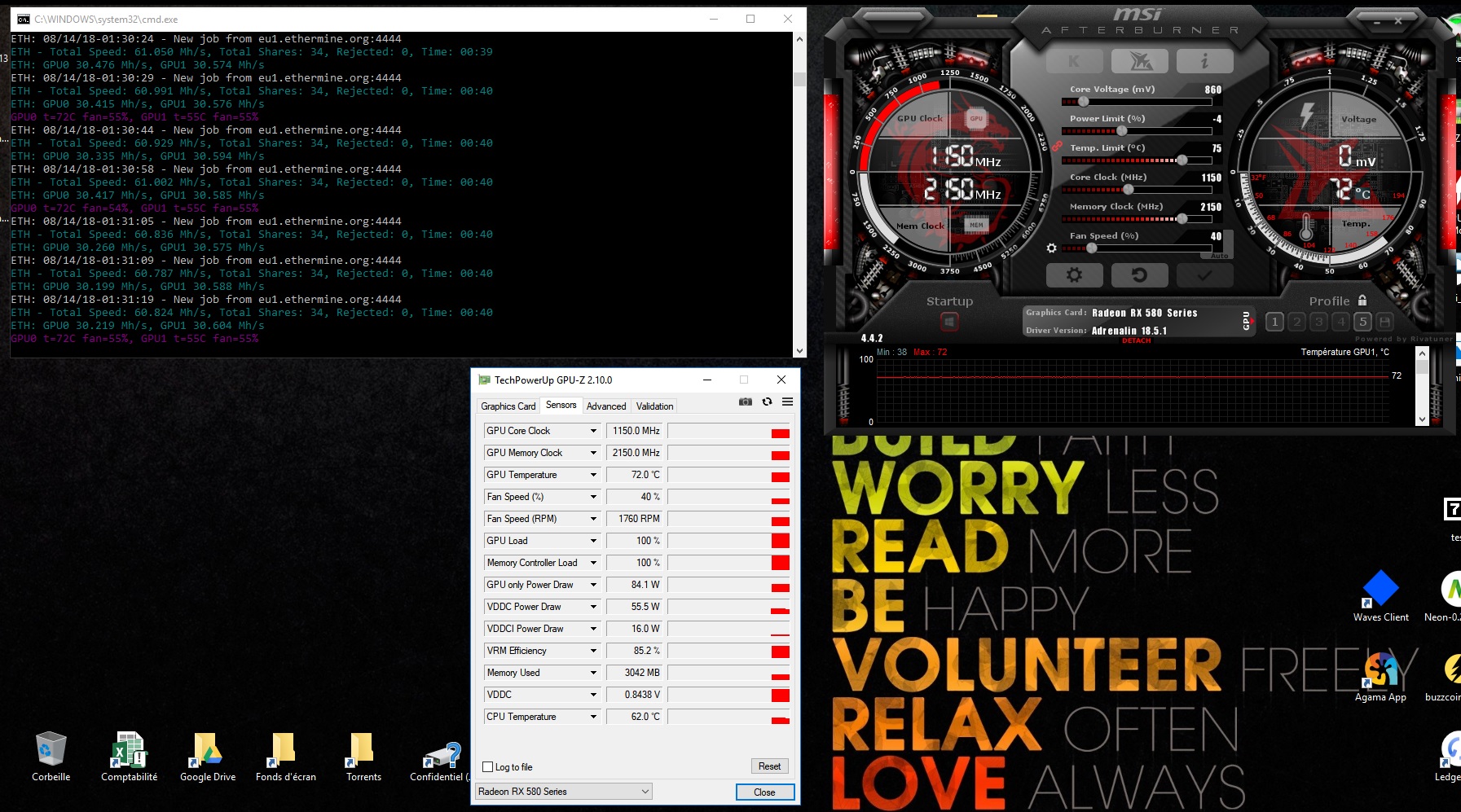Open the GPU-Z hamburger menu
This screenshot has height=812, width=1461.
(x=787, y=402)
